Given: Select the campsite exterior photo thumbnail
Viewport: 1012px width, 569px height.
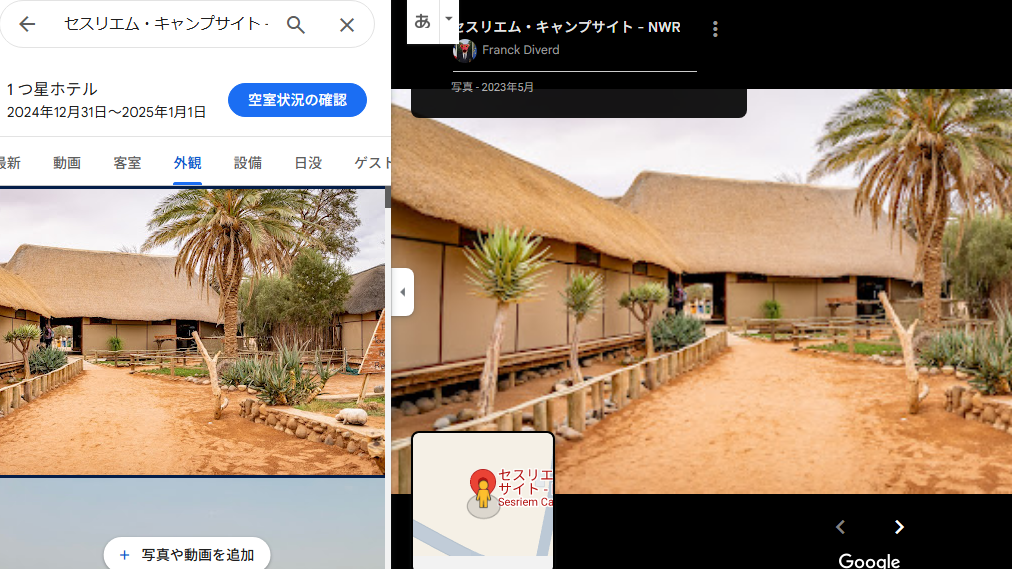Looking at the screenshot, I should [192, 331].
